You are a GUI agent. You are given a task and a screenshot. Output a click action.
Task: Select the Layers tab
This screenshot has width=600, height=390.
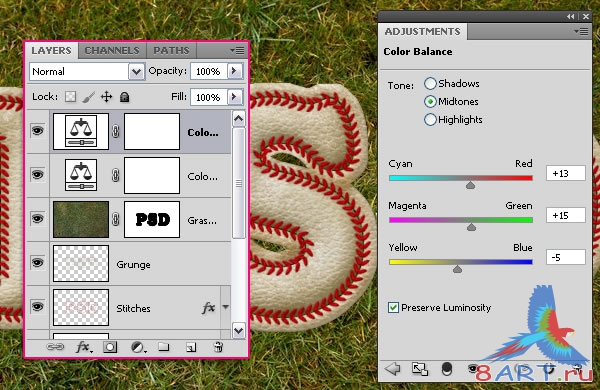click(51, 51)
